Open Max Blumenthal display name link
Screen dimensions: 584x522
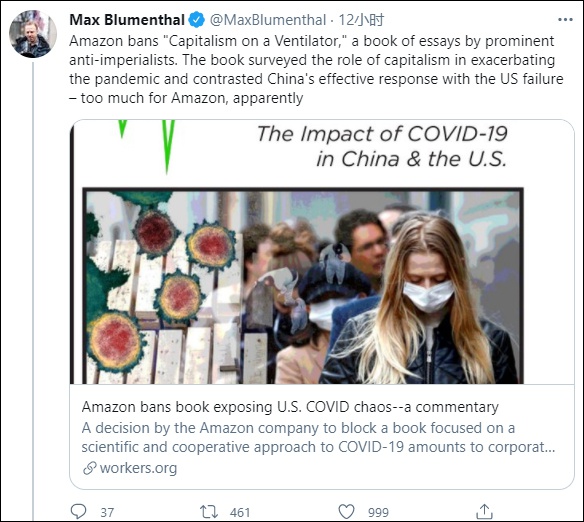[127, 20]
